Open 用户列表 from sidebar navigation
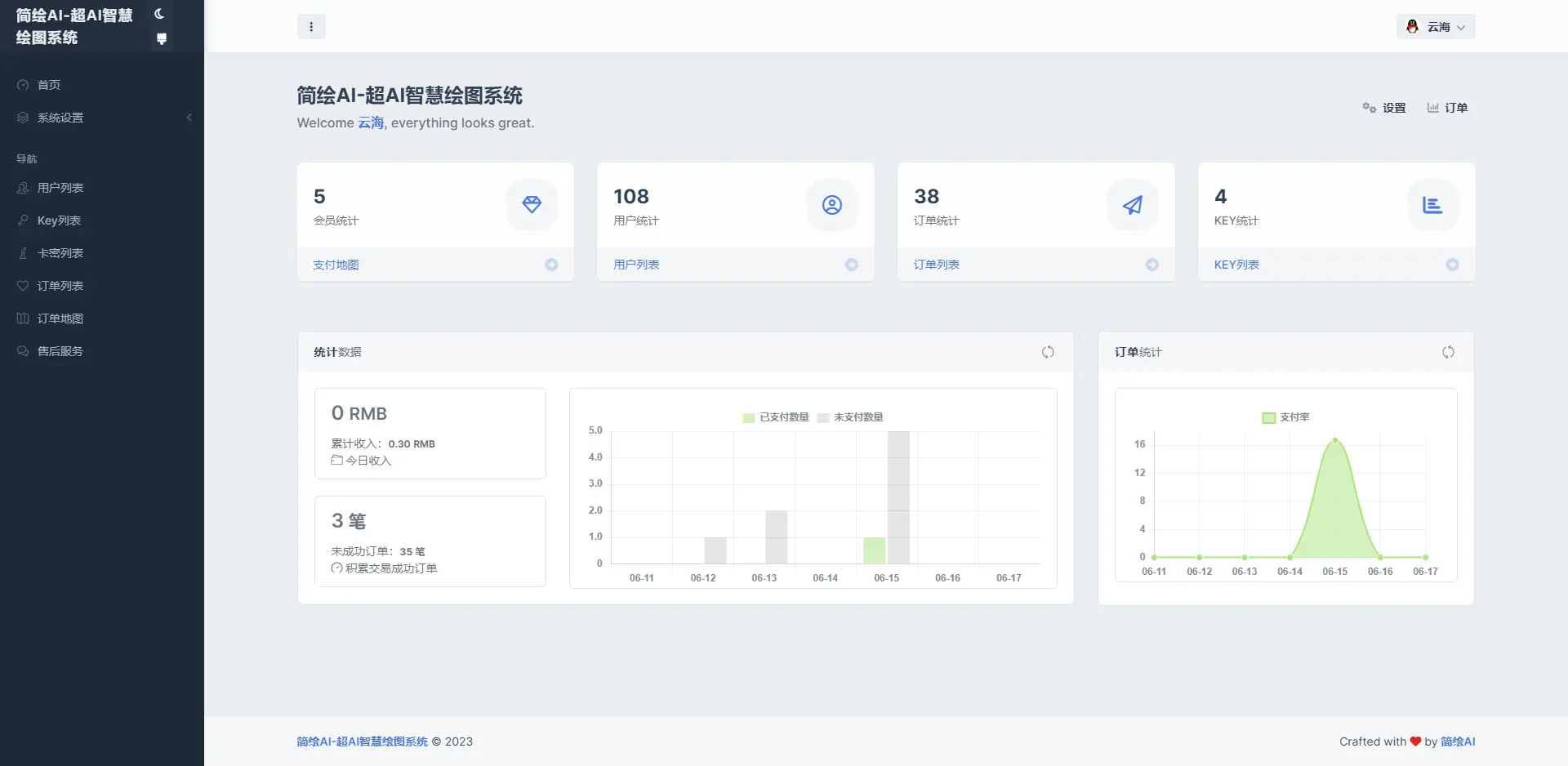1568x766 pixels. pos(60,188)
